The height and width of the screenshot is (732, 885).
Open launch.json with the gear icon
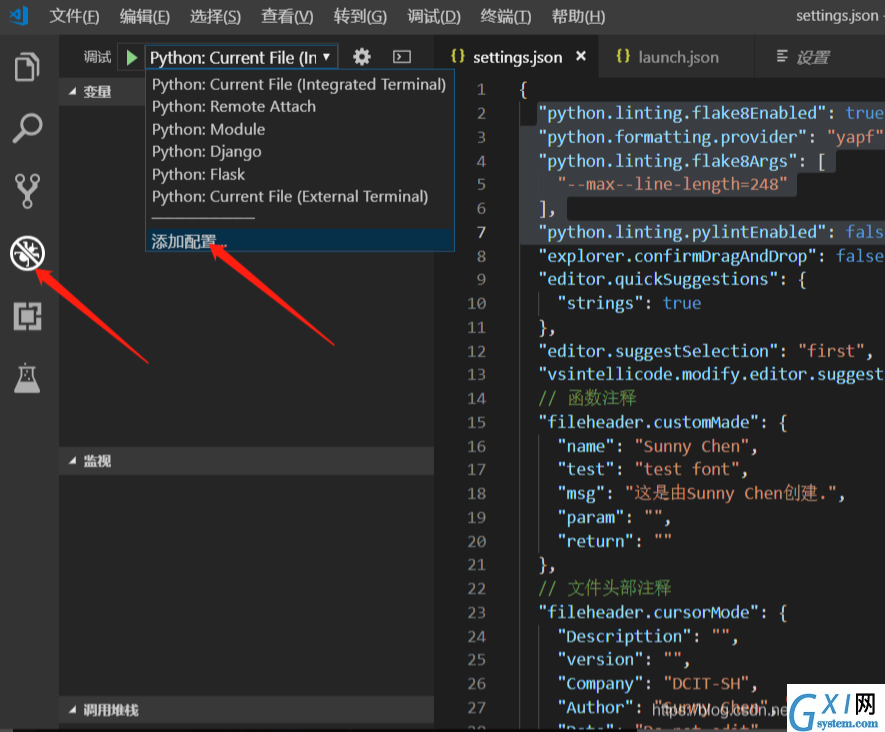pos(362,57)
